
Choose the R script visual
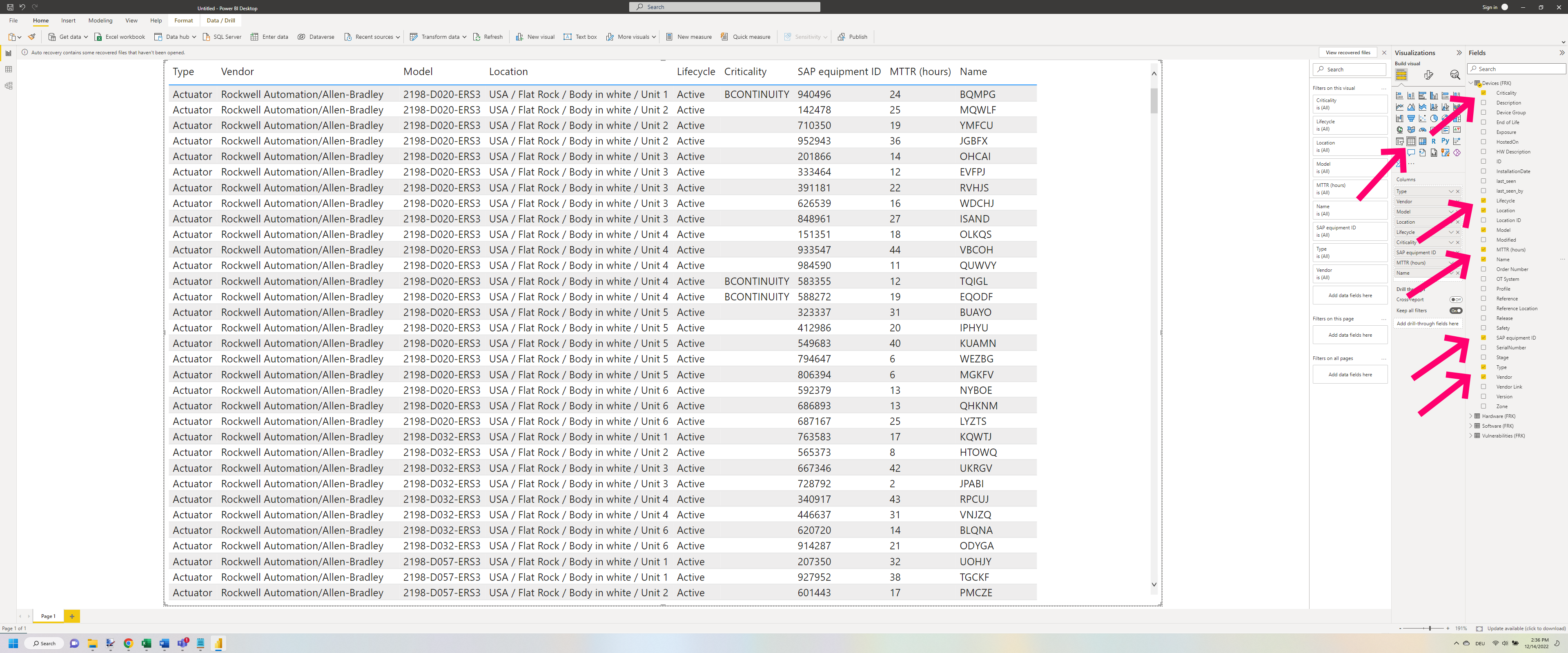(x=1434, y=141)
